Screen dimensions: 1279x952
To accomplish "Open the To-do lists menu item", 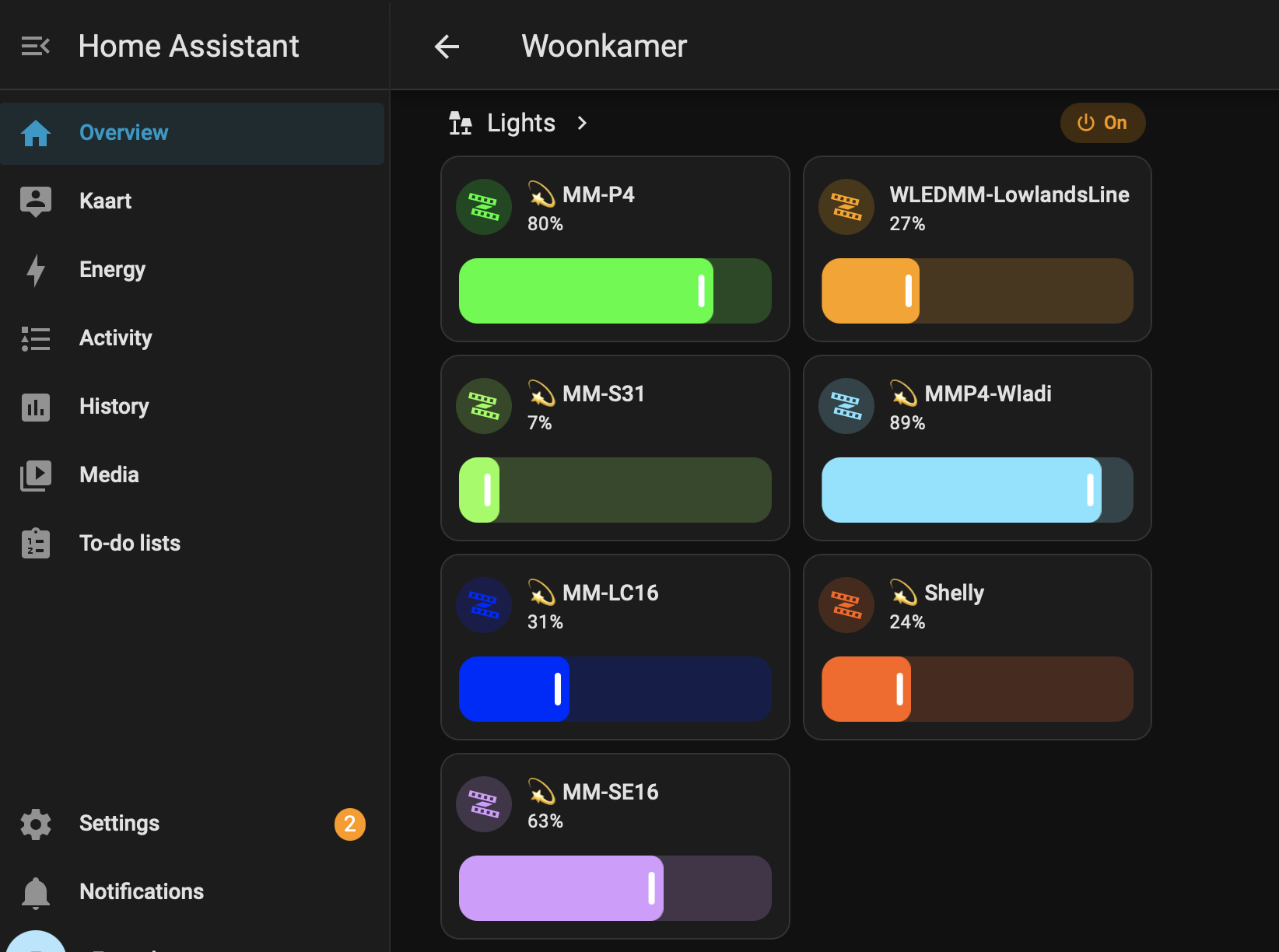I will [x=192, y=544].
